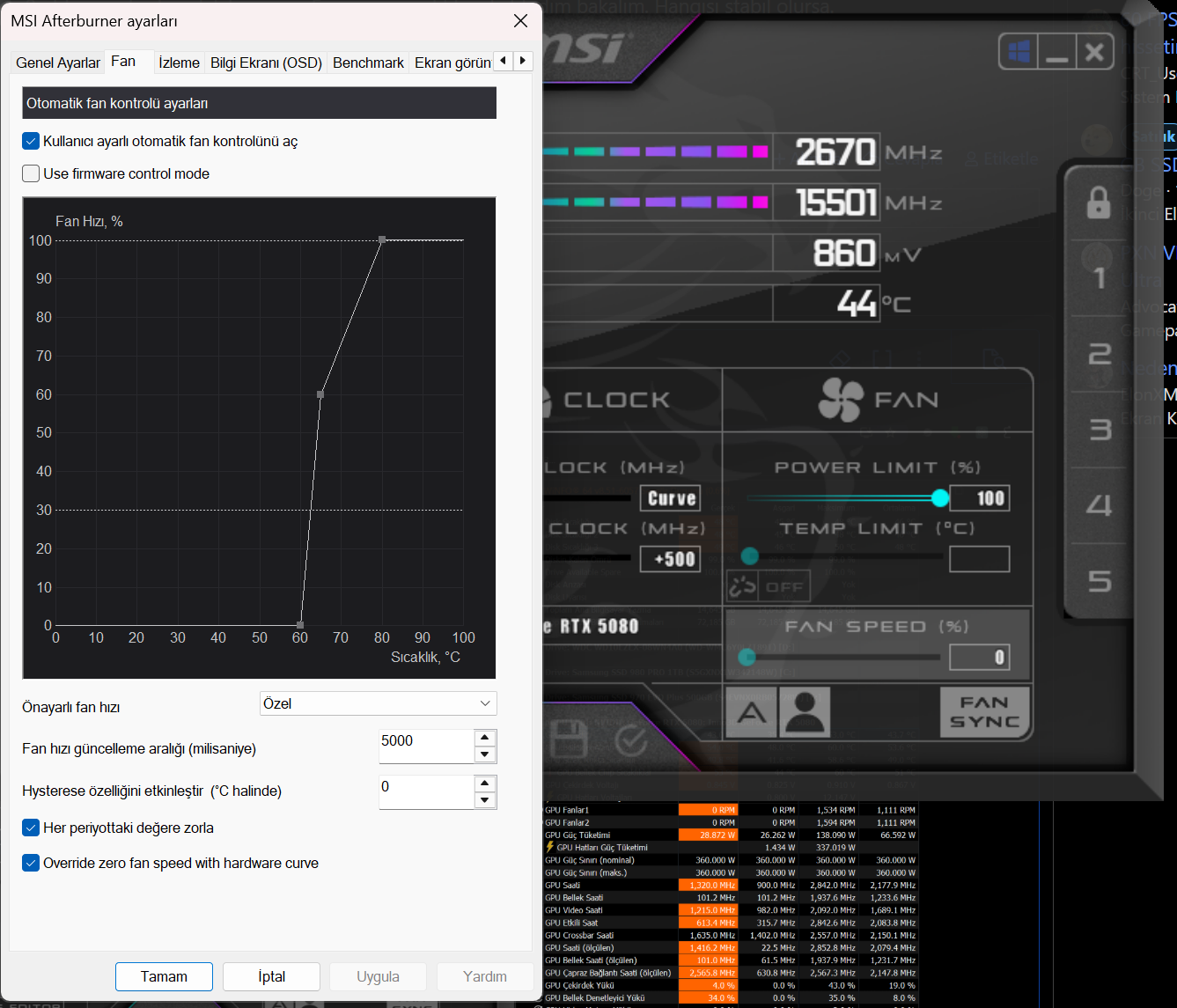This screenshot has width=1177, height=1008.
Task: Click the checkmark apply icon in Afterburner
Action: pyautogui.click(x=630, y=740)
